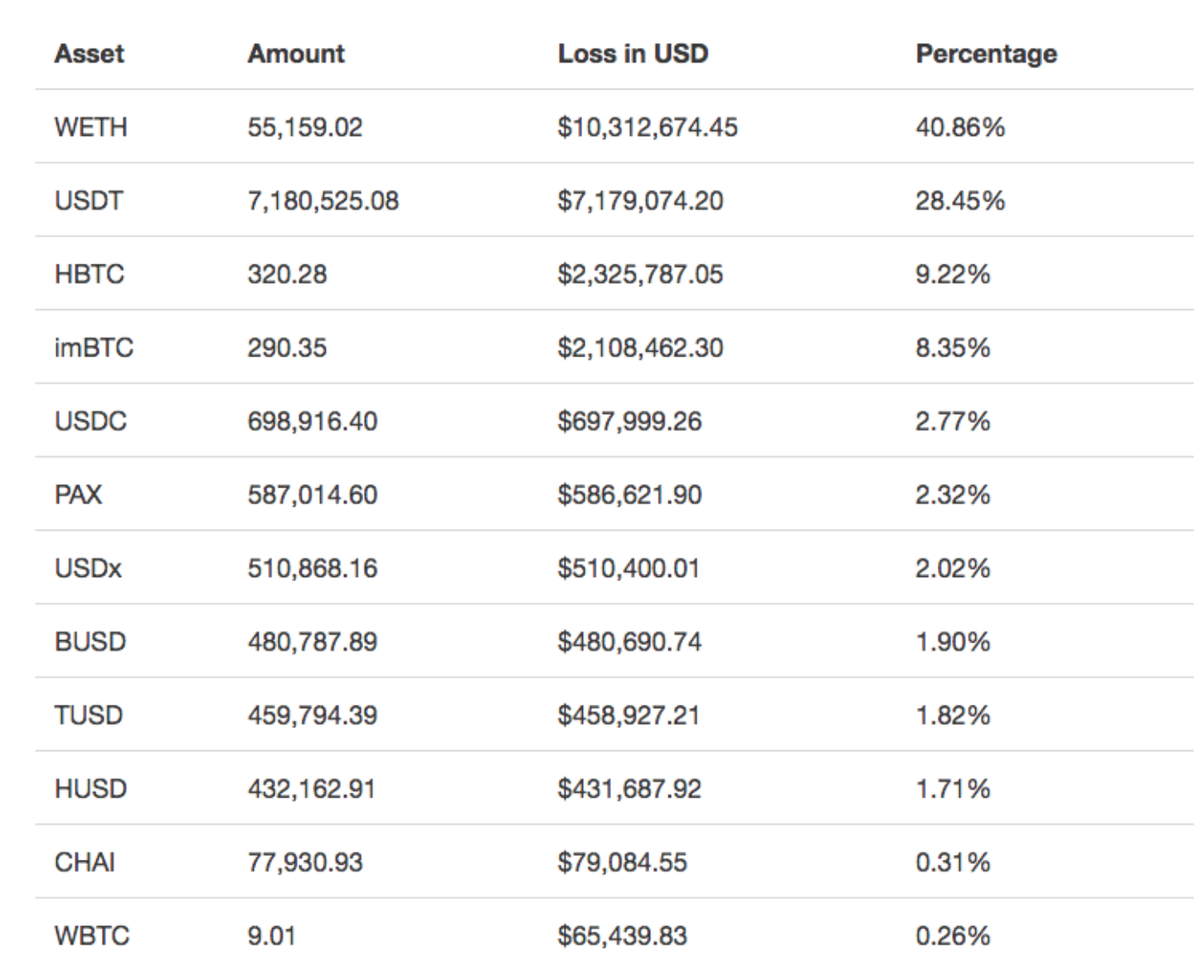Click the WETH loss value $10,312,674.45
Image resolution: width=1204 pixels, height=980 pixels.
(x=647, y=127)
